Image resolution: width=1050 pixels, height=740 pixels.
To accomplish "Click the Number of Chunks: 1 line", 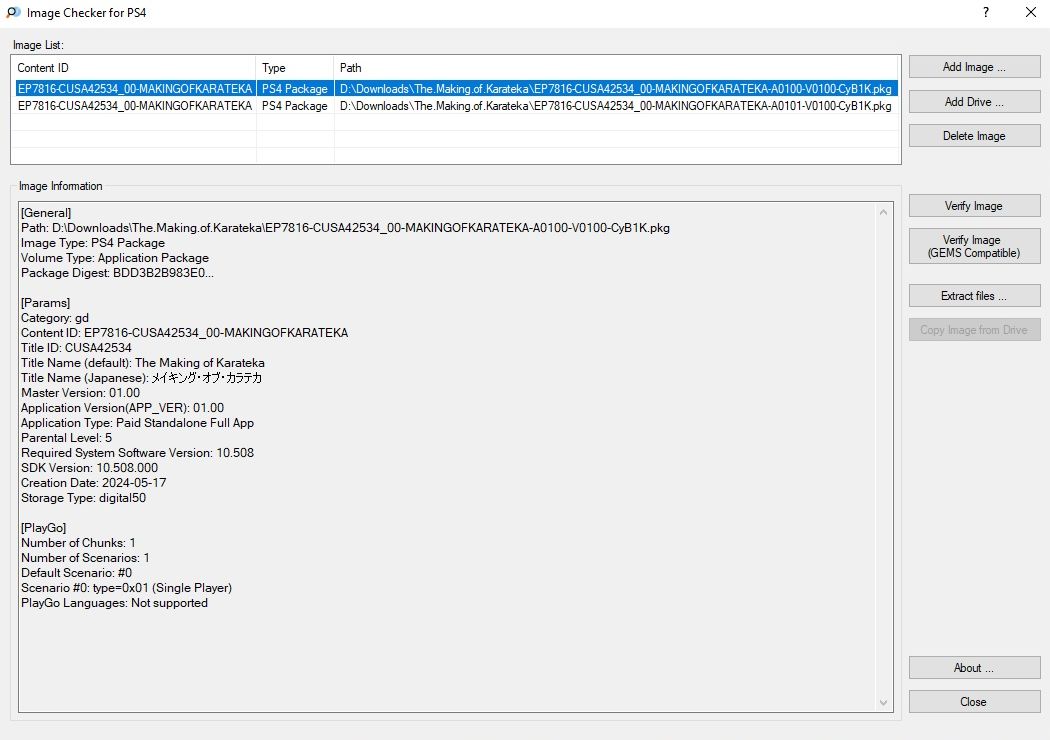I will [x=78, y=542].
